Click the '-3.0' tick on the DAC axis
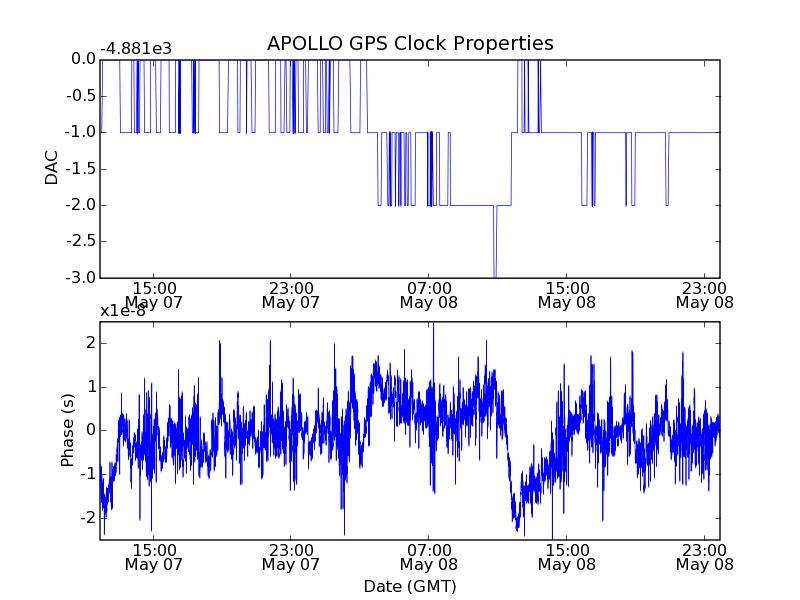This screenshot has height=600, width=800. coord(81,278)
